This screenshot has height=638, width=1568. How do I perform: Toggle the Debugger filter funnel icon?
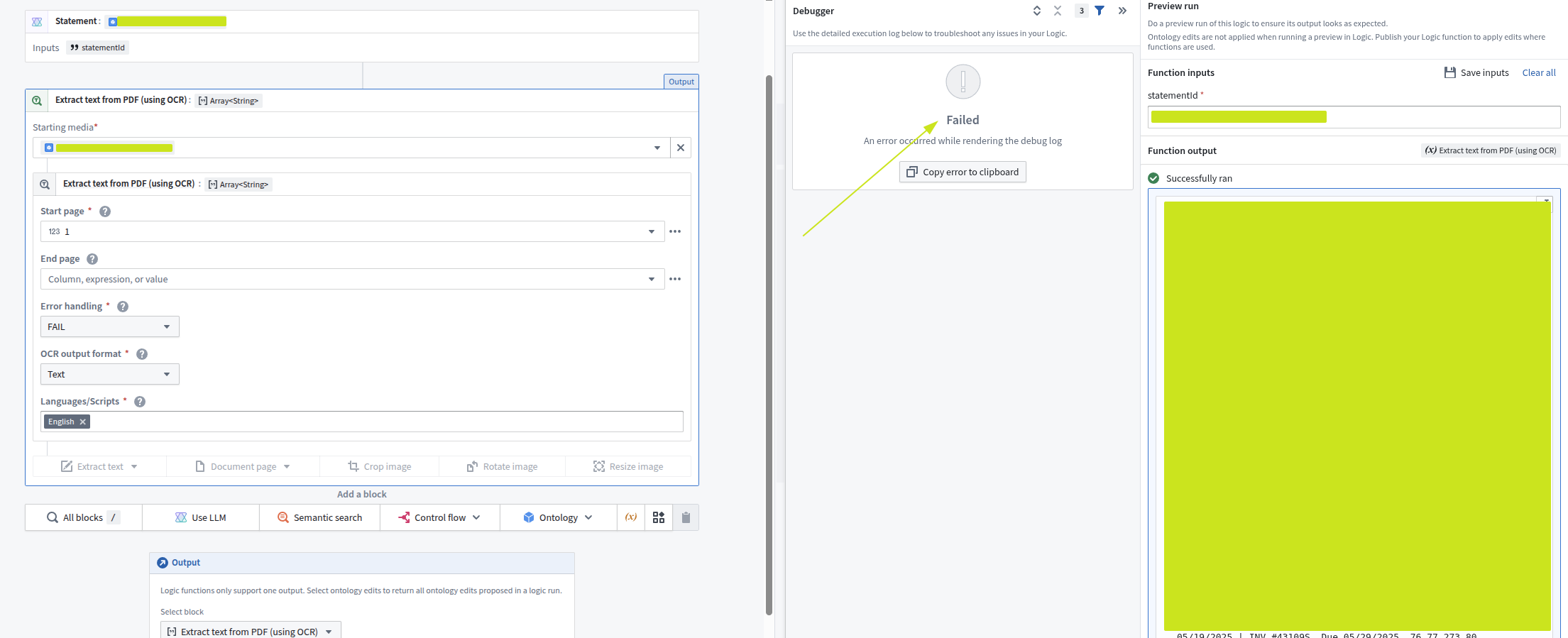tap(1100, 11)
